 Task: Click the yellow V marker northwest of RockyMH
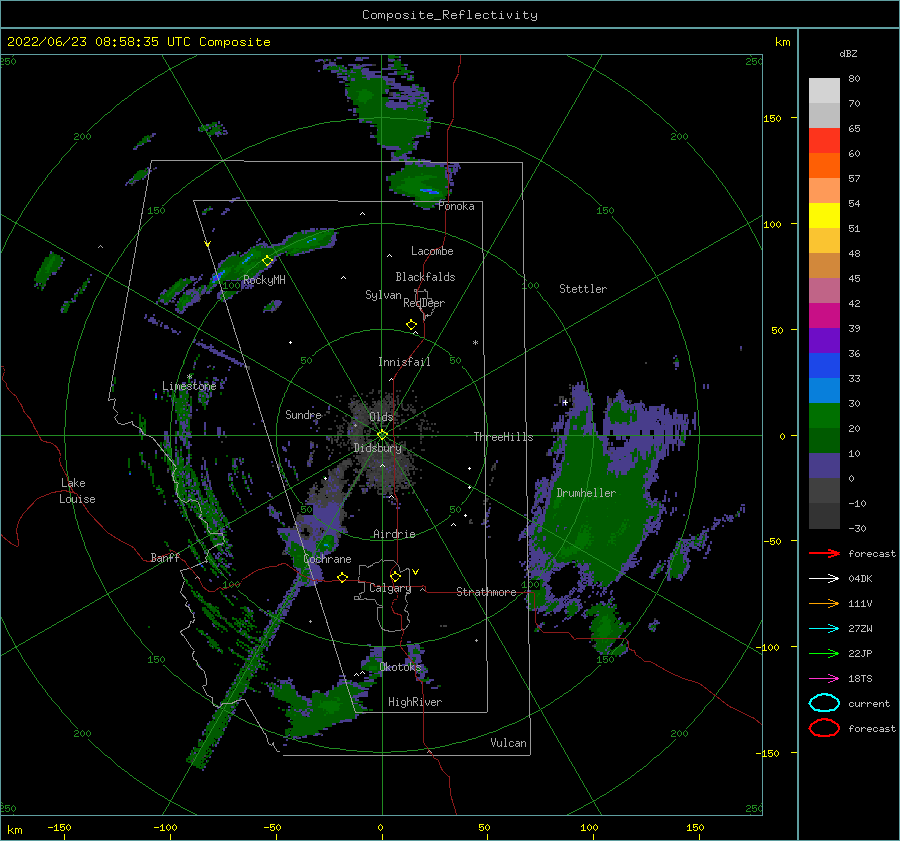point(207,244)
